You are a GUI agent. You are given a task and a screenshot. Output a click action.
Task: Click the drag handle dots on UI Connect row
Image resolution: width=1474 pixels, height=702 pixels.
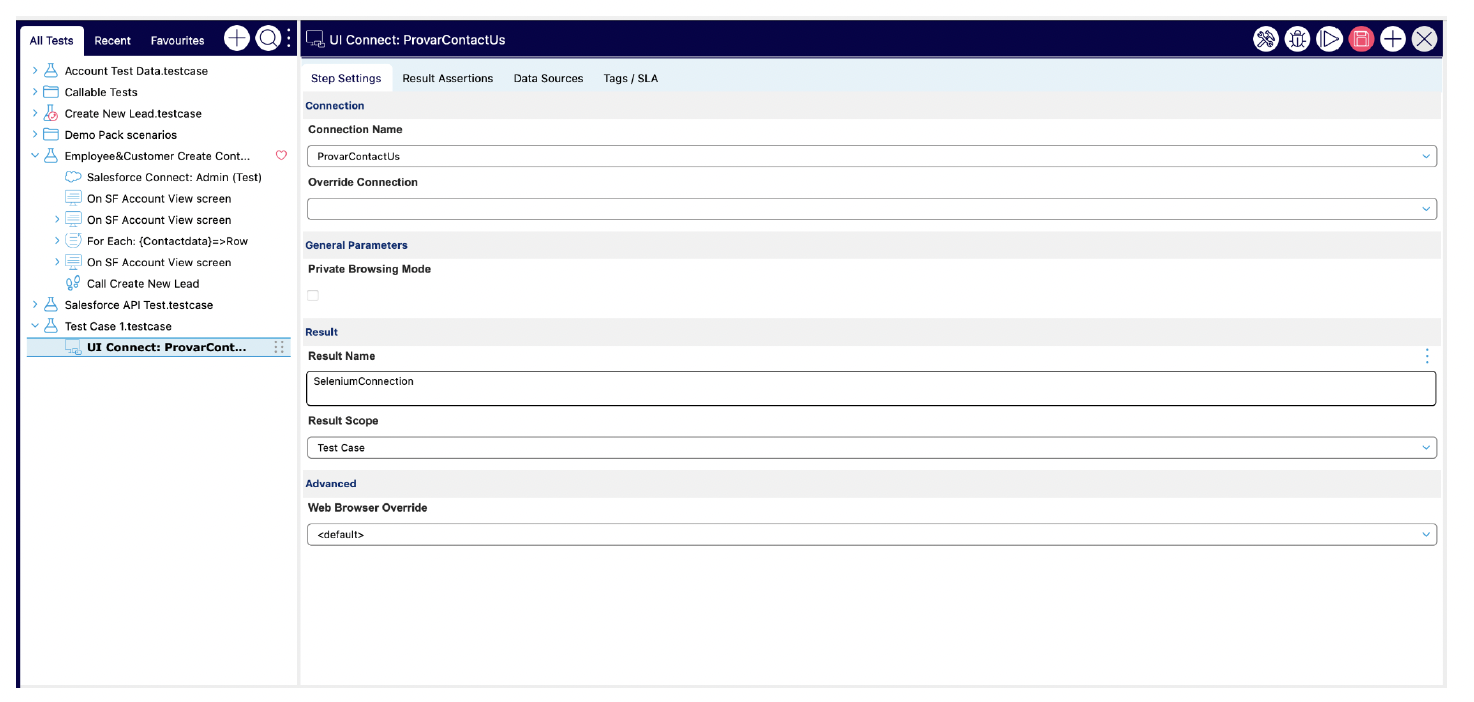tap(279, 347)
